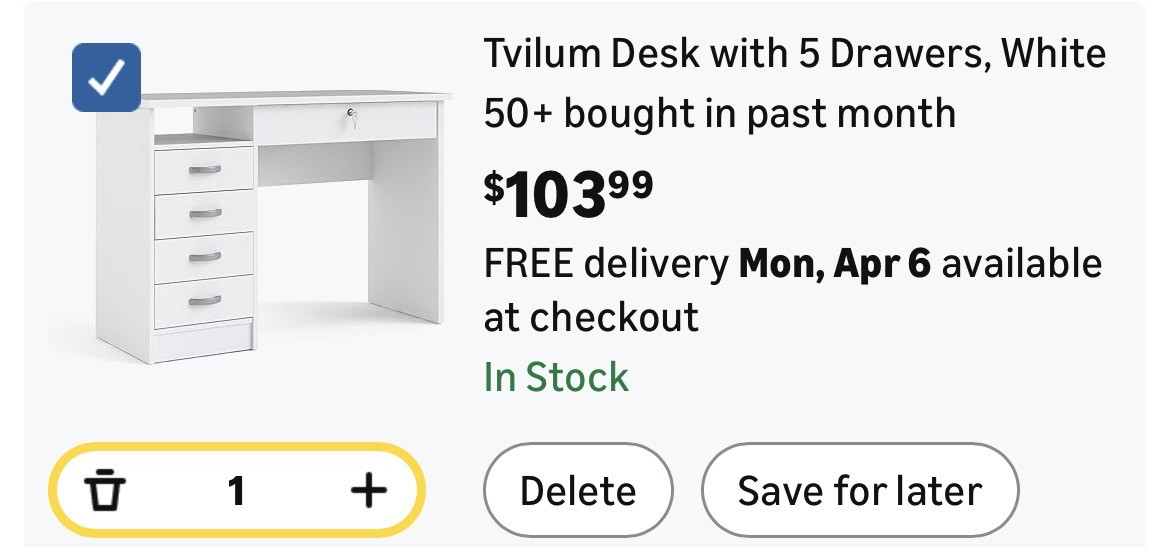Click the key lock on the desk image
The width and height of the screenshot is (1170, 547).
[351, 115]
